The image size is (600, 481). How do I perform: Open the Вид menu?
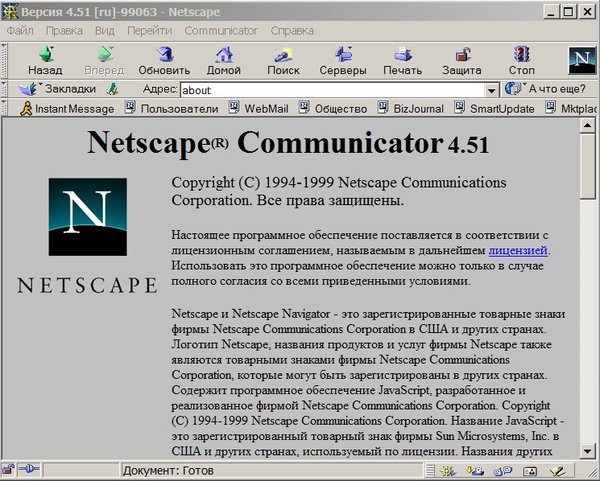pos(105,31)
